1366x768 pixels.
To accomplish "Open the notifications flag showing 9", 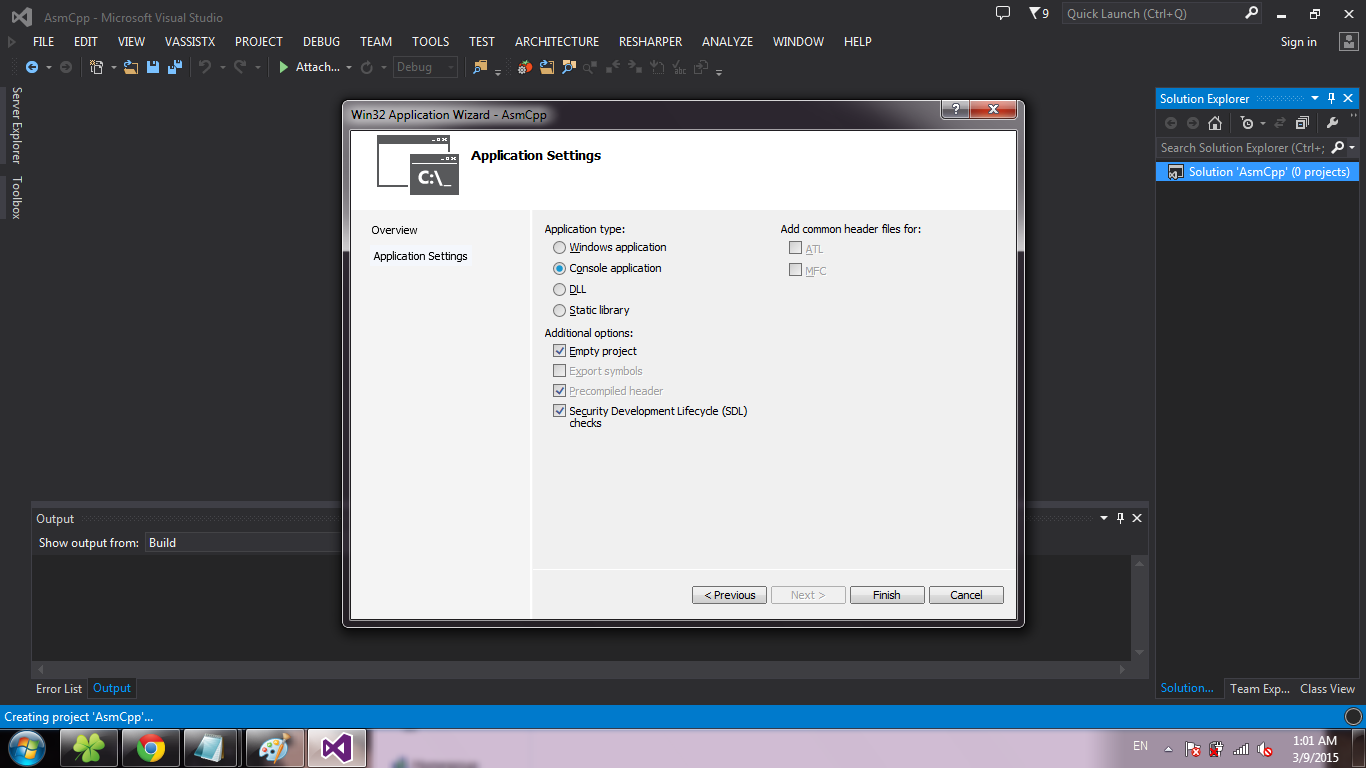I will pyautogui.click(x=1039, y=13).
